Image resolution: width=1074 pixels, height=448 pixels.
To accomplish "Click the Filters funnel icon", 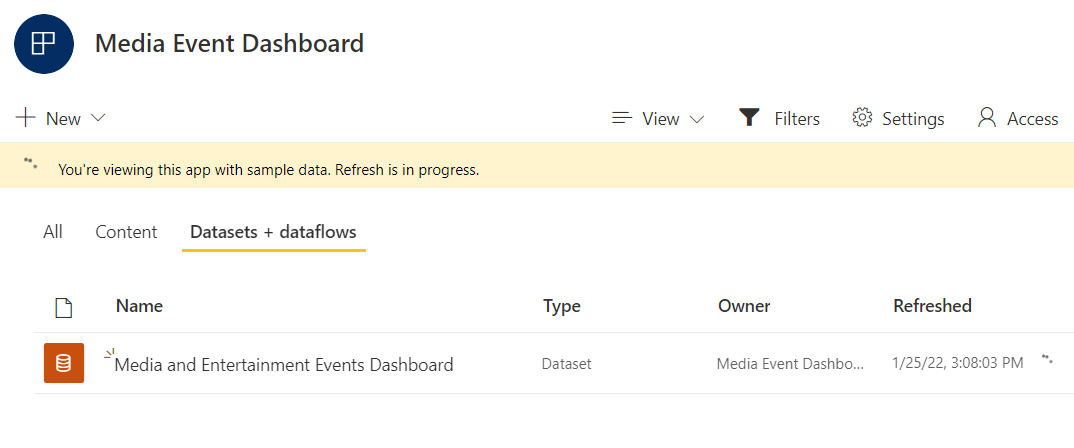I will [x=749, y=118].
